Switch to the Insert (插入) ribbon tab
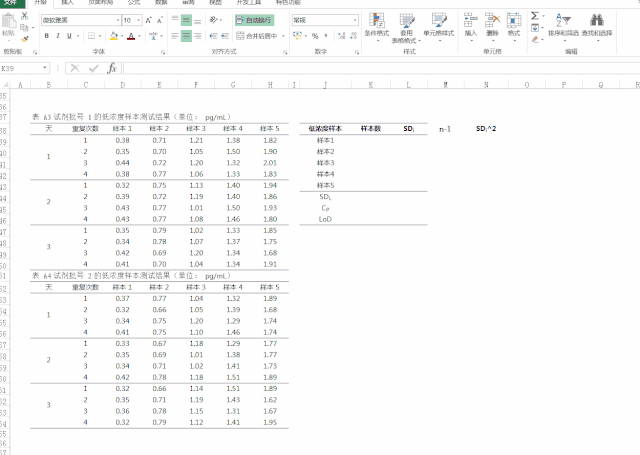 pyautogui.click(x=67, y=3)
